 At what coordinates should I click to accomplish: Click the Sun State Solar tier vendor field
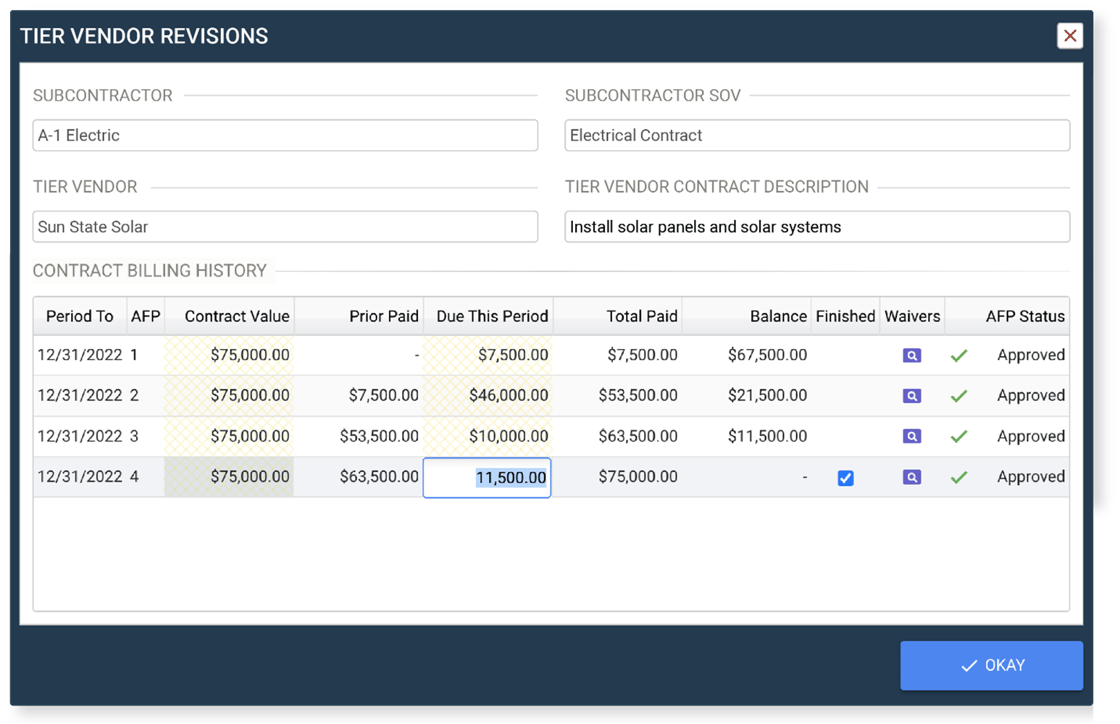tap(285, 226)
